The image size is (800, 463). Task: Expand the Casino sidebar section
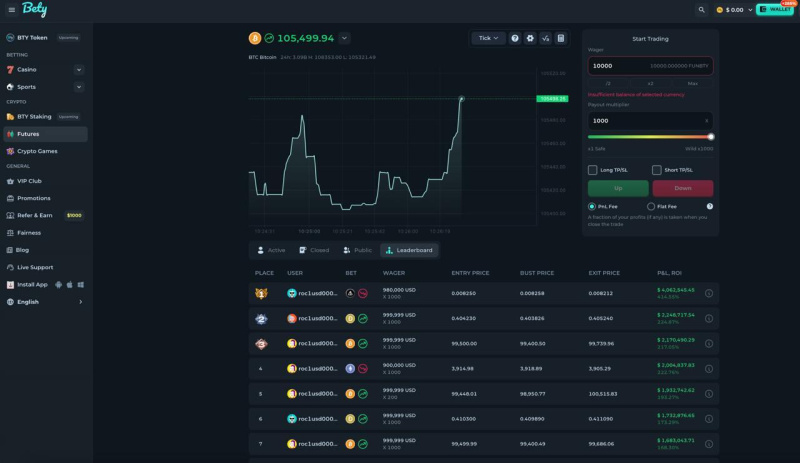tap(79, 69)
